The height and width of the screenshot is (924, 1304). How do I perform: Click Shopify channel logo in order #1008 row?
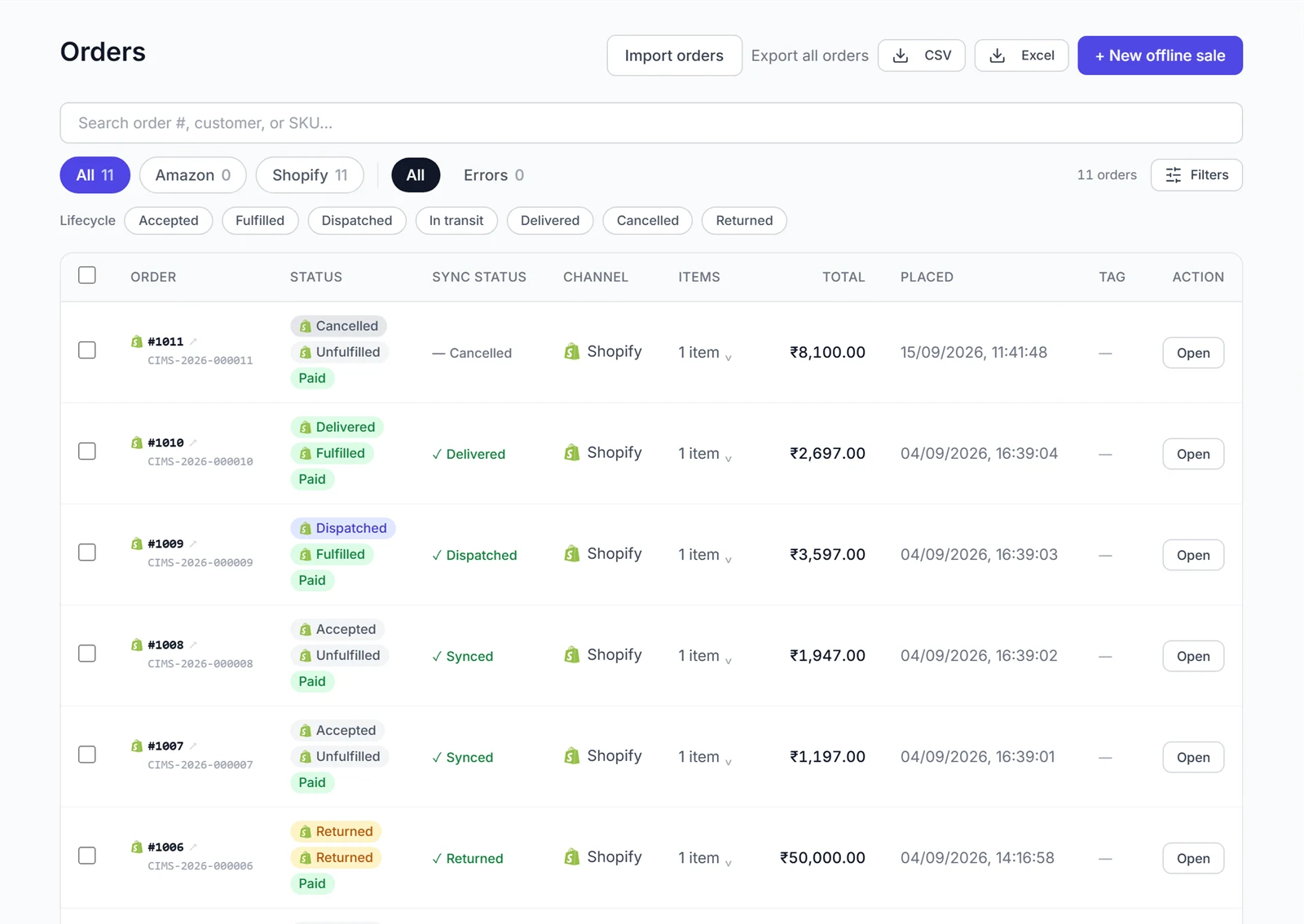click(x=572, y=654)
